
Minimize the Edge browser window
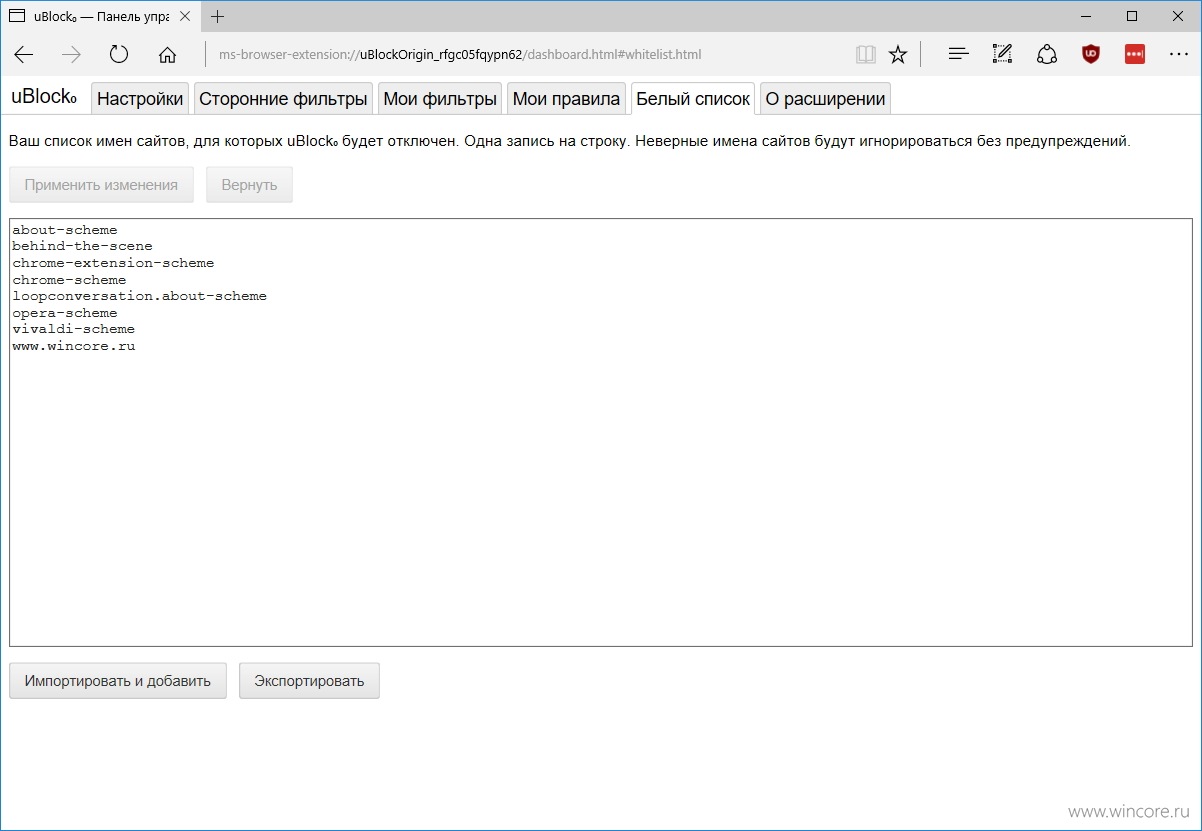click(1086, 16)
